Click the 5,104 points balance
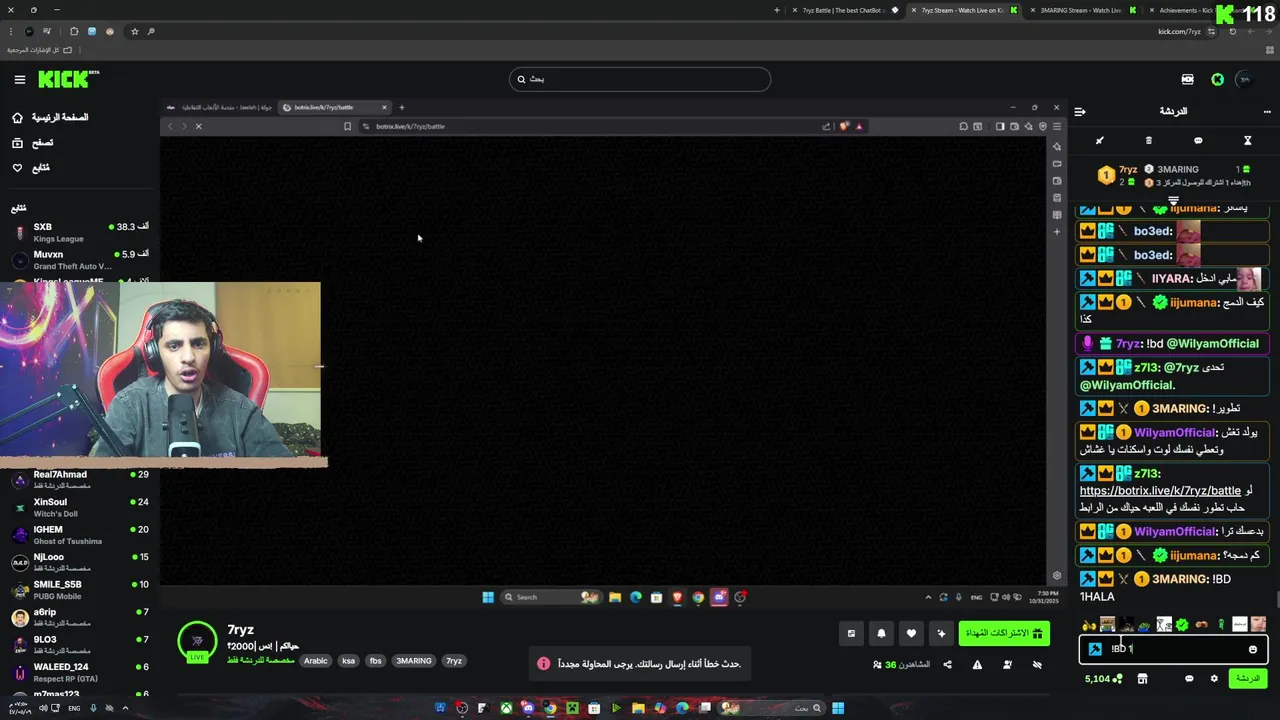 [x=1103, y=678]
